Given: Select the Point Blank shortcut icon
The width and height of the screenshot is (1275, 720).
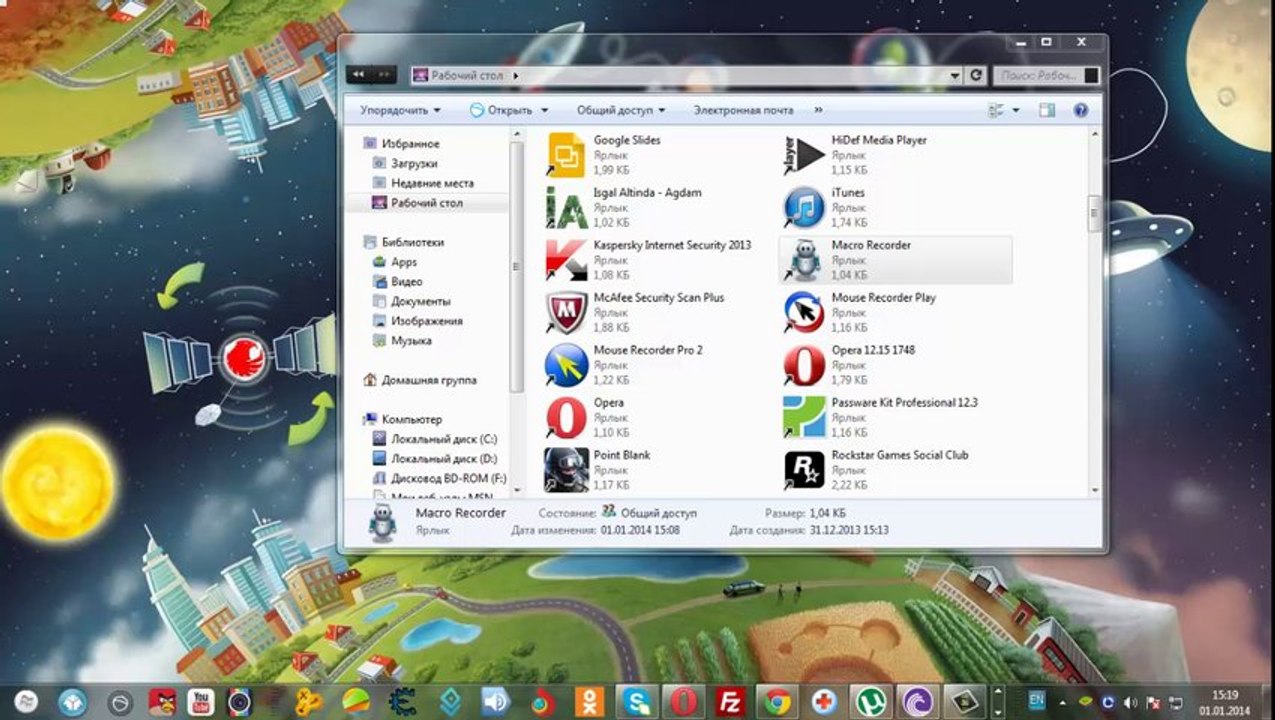Looking at the screenshot, I should (x=566, y=470).
